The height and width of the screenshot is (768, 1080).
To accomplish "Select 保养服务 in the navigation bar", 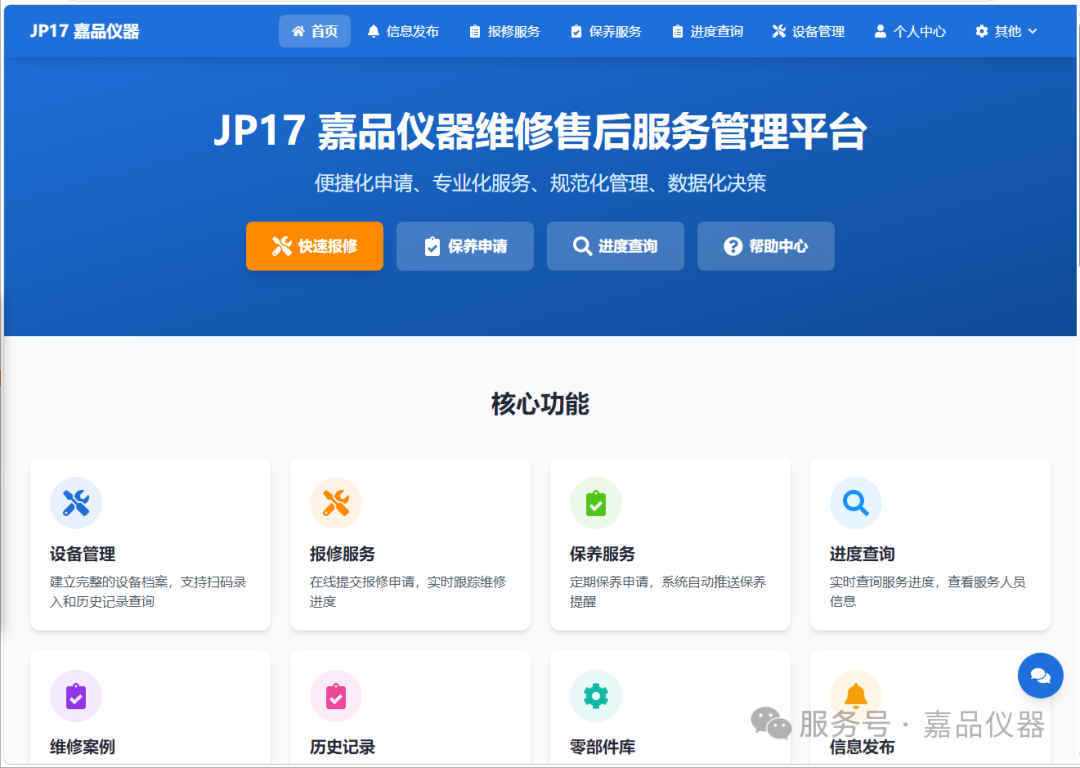I will (x=606, y=31).
